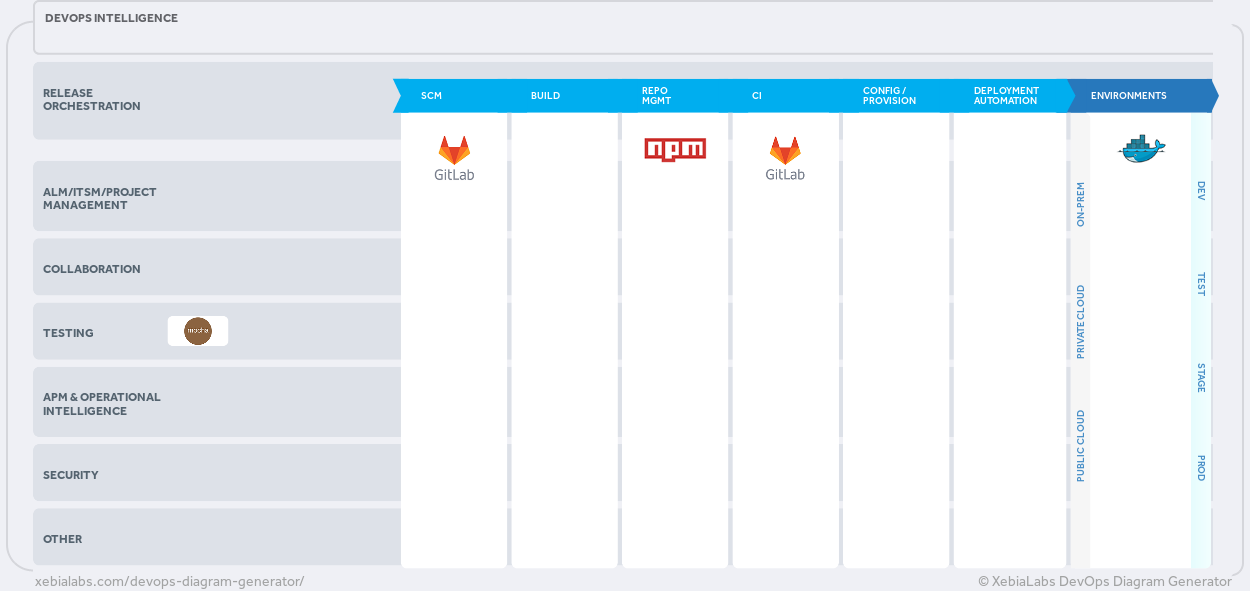Click the PRIVATE CLOUD vertical label
The image size is (1250, 591).
(1080, 322)
